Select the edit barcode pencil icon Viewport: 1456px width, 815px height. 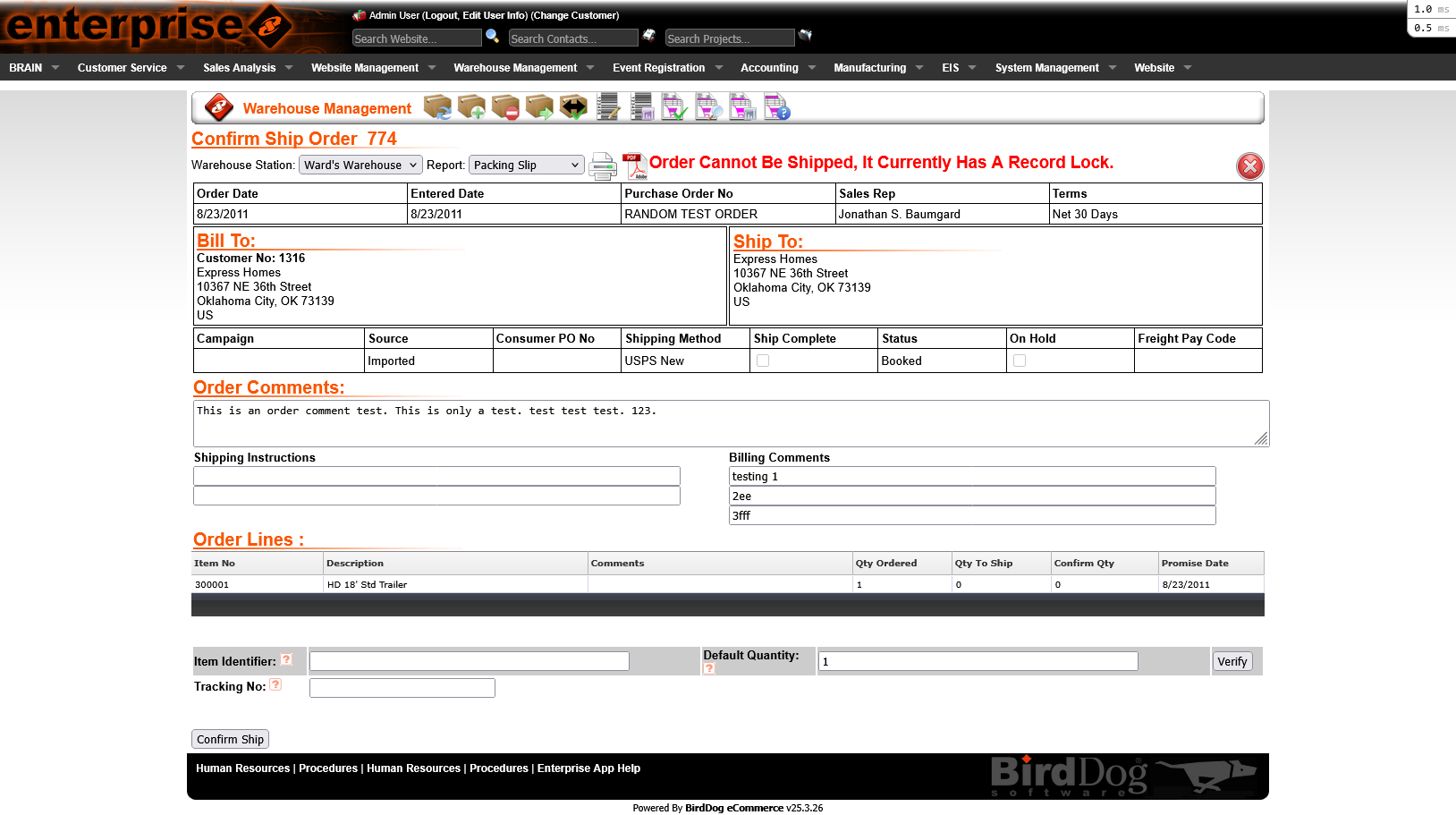(607, 106)
